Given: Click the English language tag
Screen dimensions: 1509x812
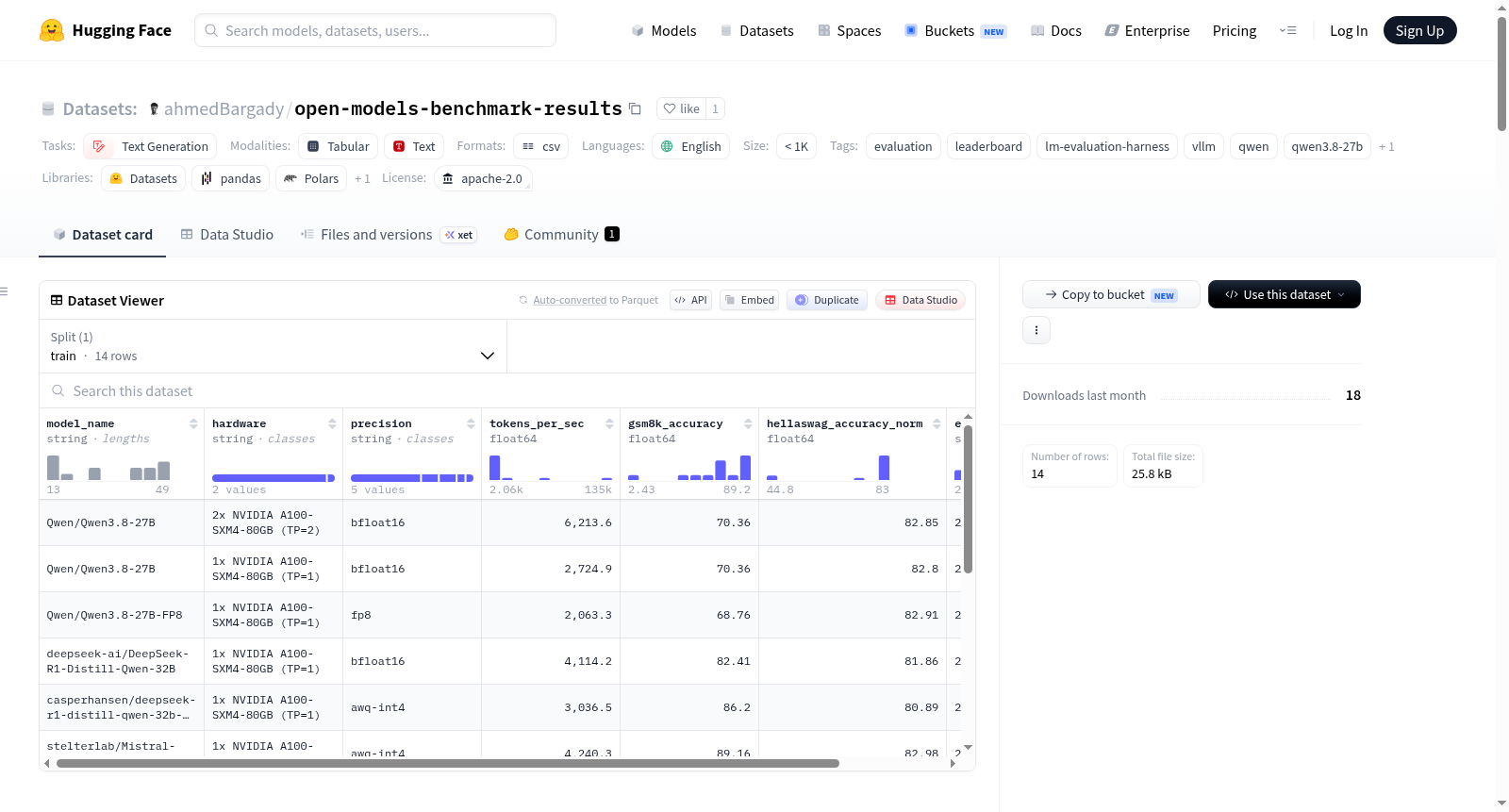Looking at the screenshot, I should click(691, 146).
